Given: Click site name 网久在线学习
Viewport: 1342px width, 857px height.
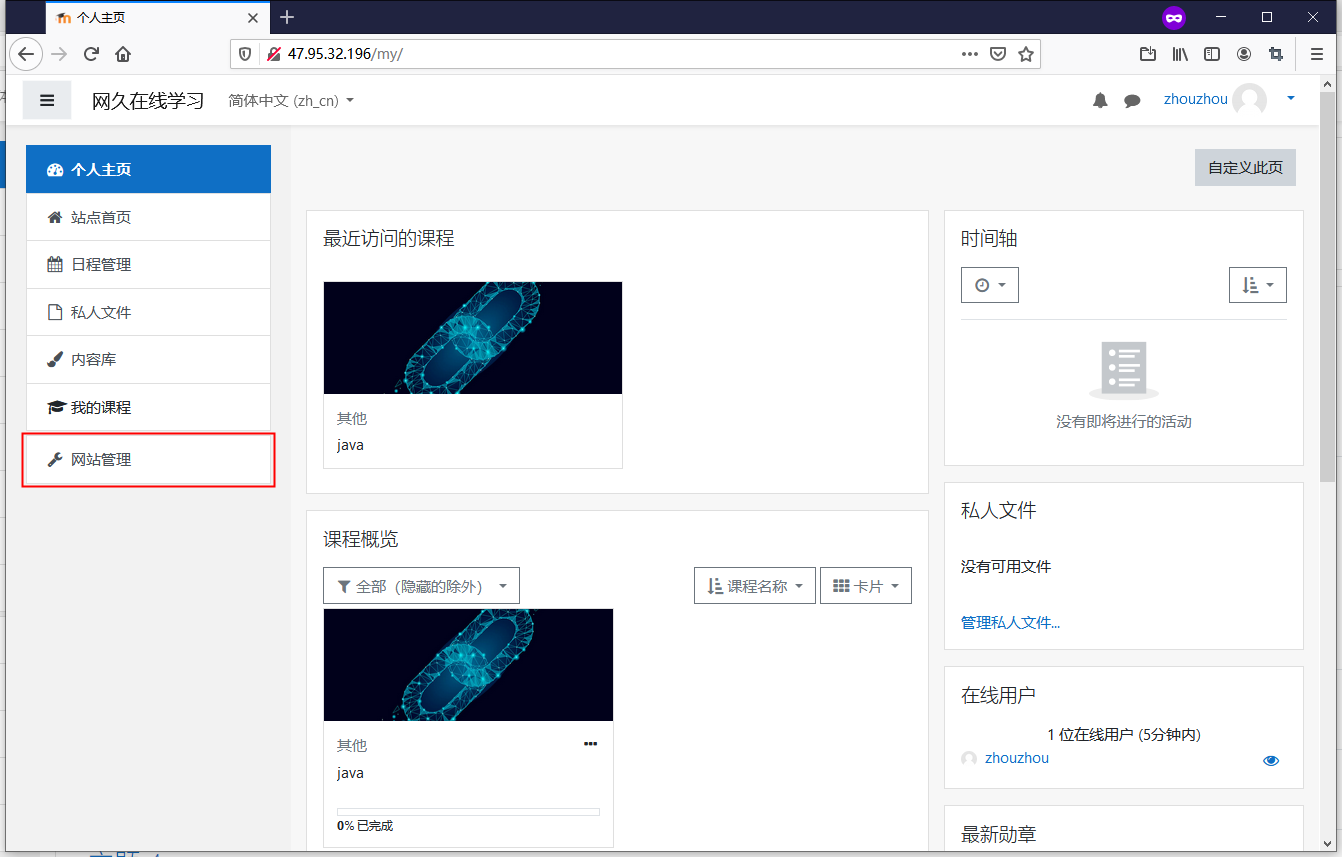Looking at the screenshot, I should [x=148, y=100].
